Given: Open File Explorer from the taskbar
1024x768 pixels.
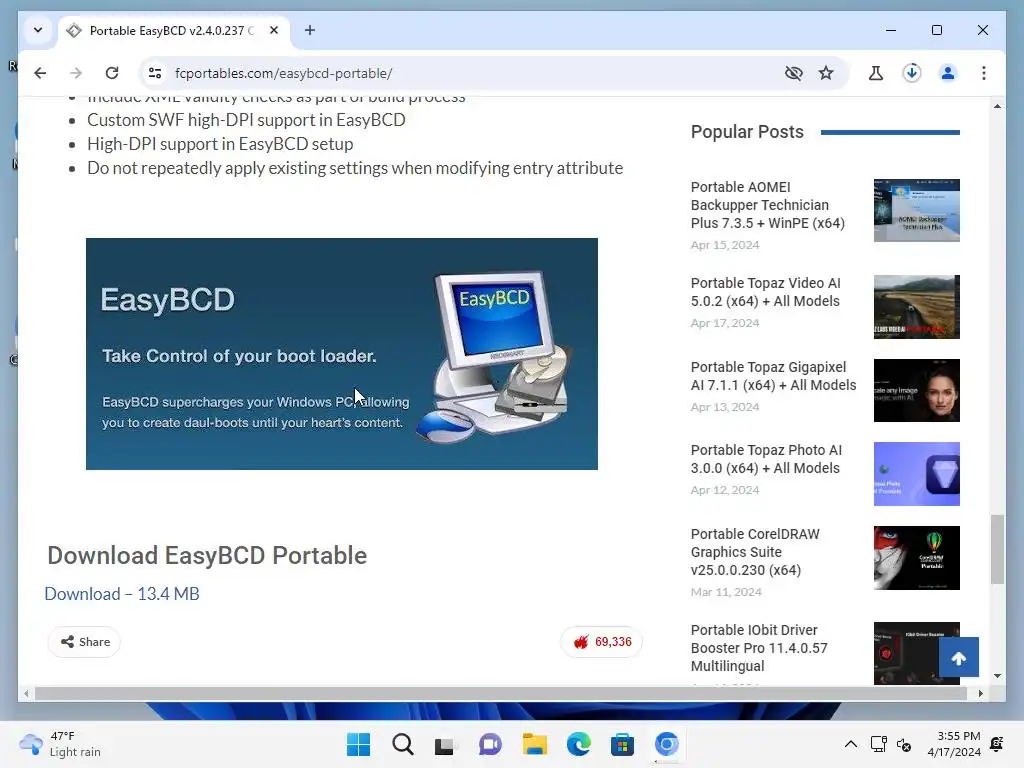Looking at the screenshot, I should point(535,744).
